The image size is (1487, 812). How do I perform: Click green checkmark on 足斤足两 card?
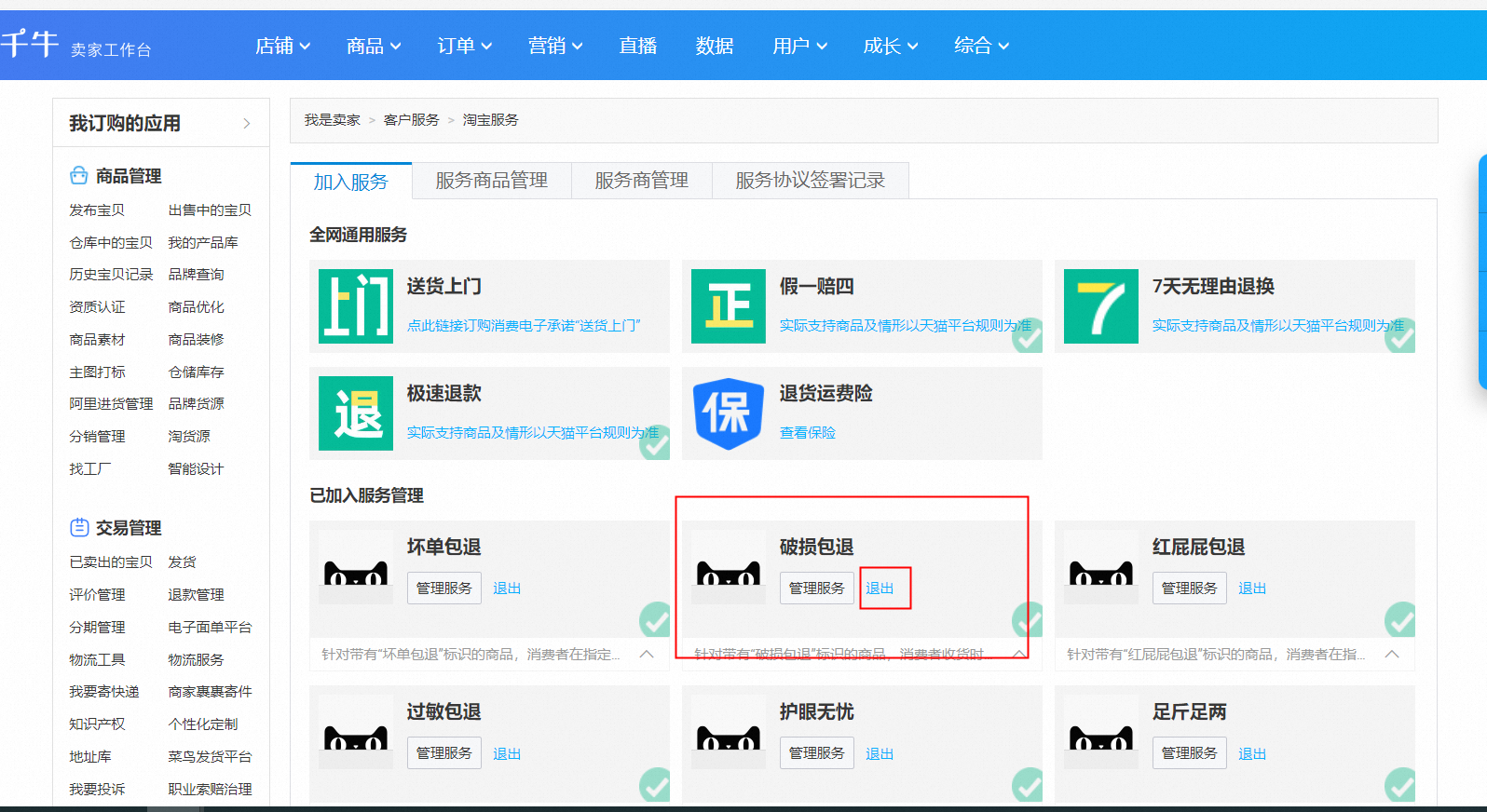(x=1399, y=785)
